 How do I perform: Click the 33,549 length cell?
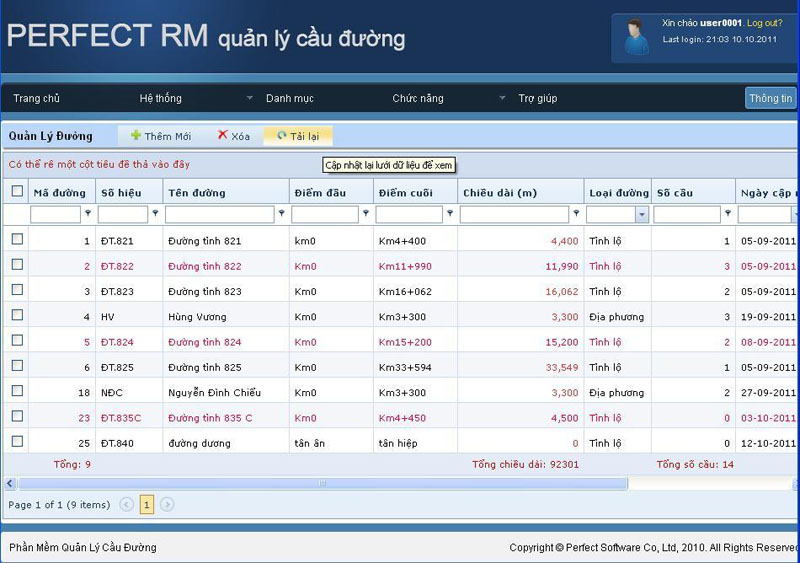coord(520,367)
